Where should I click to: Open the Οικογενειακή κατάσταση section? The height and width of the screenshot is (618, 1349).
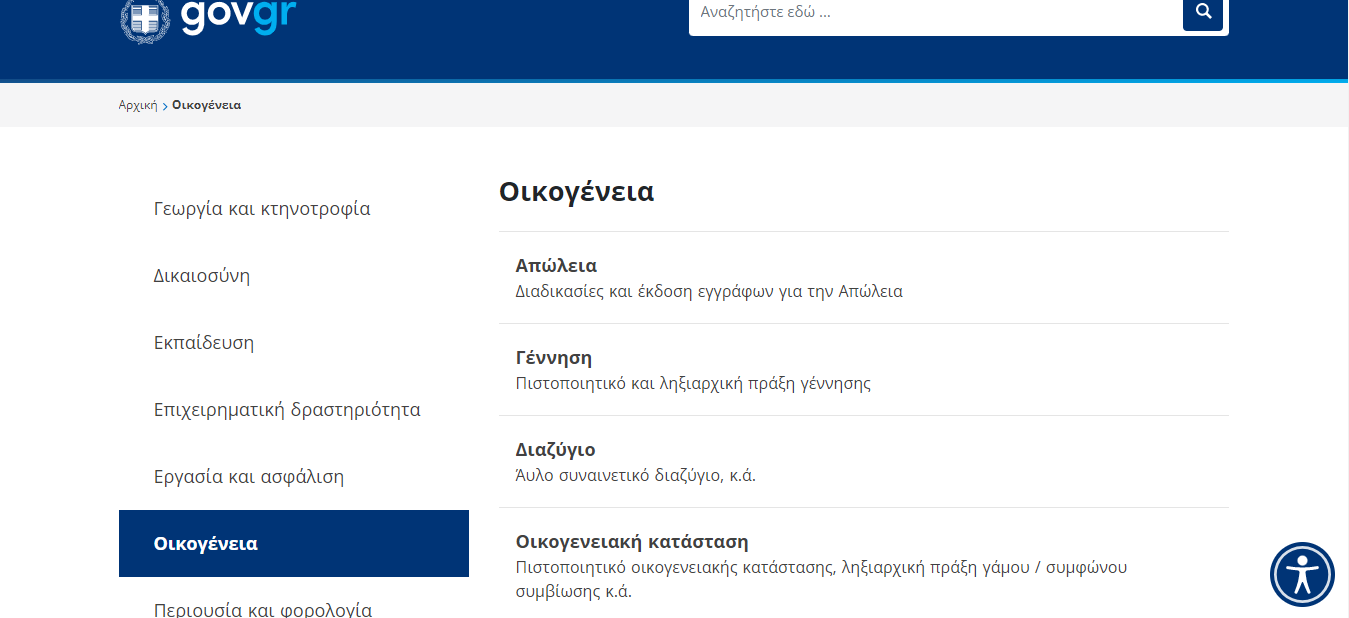[864, 563]
